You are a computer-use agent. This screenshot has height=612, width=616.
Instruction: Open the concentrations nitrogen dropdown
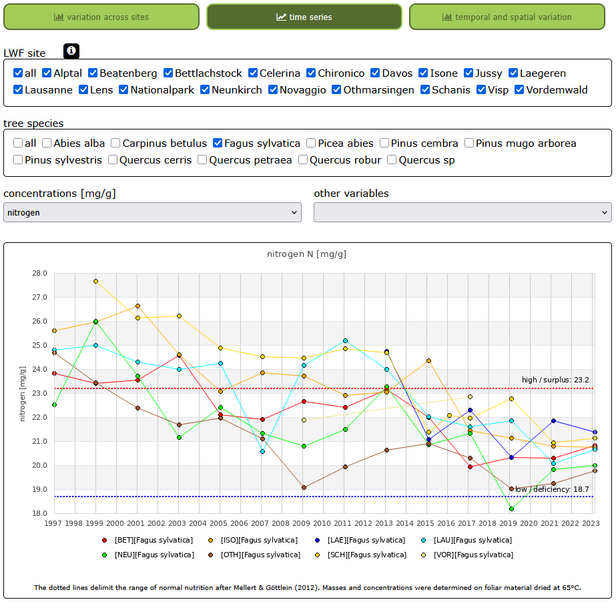(152, 213)
